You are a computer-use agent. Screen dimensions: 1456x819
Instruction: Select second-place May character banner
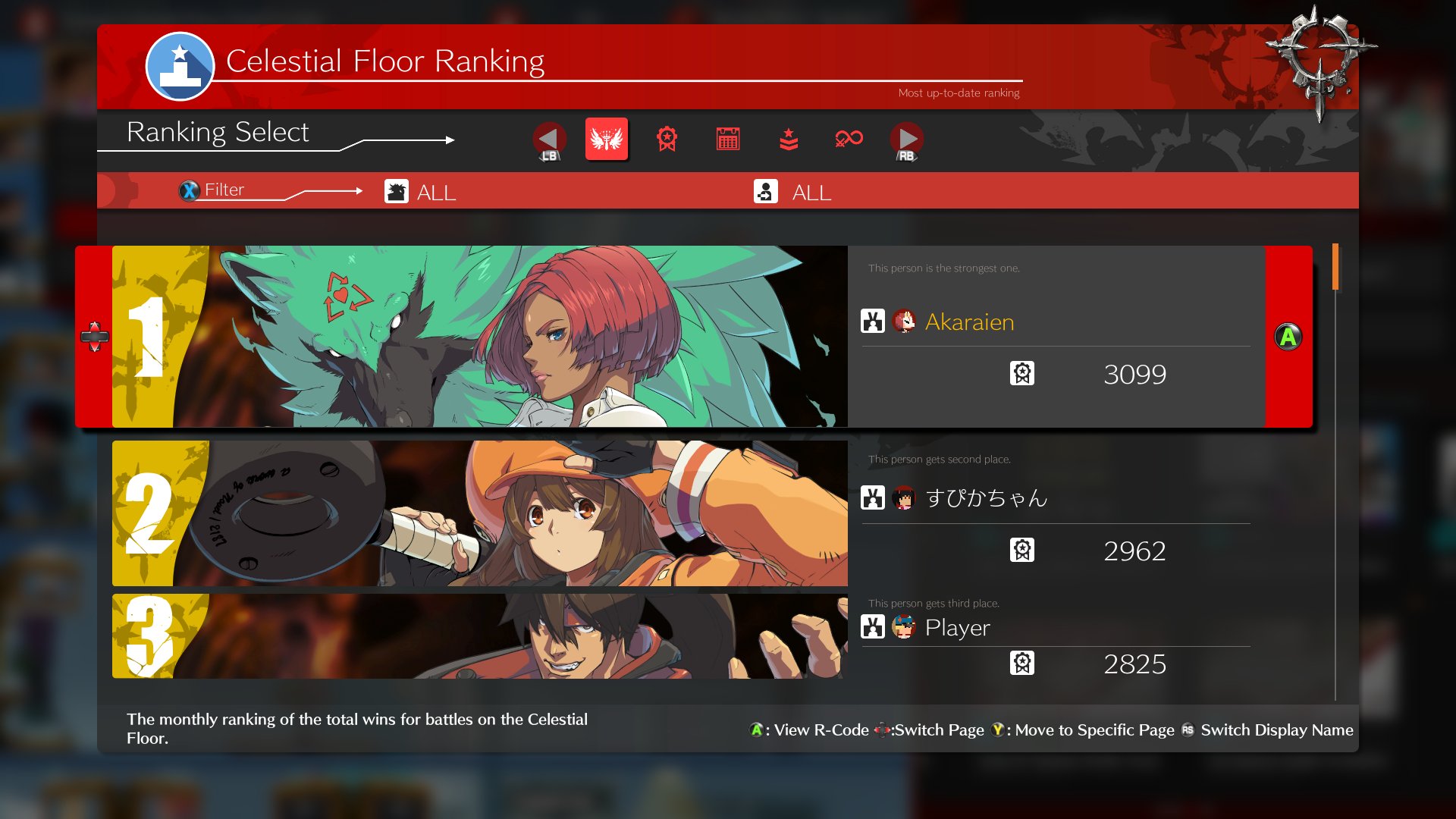[x=480, y=513]
